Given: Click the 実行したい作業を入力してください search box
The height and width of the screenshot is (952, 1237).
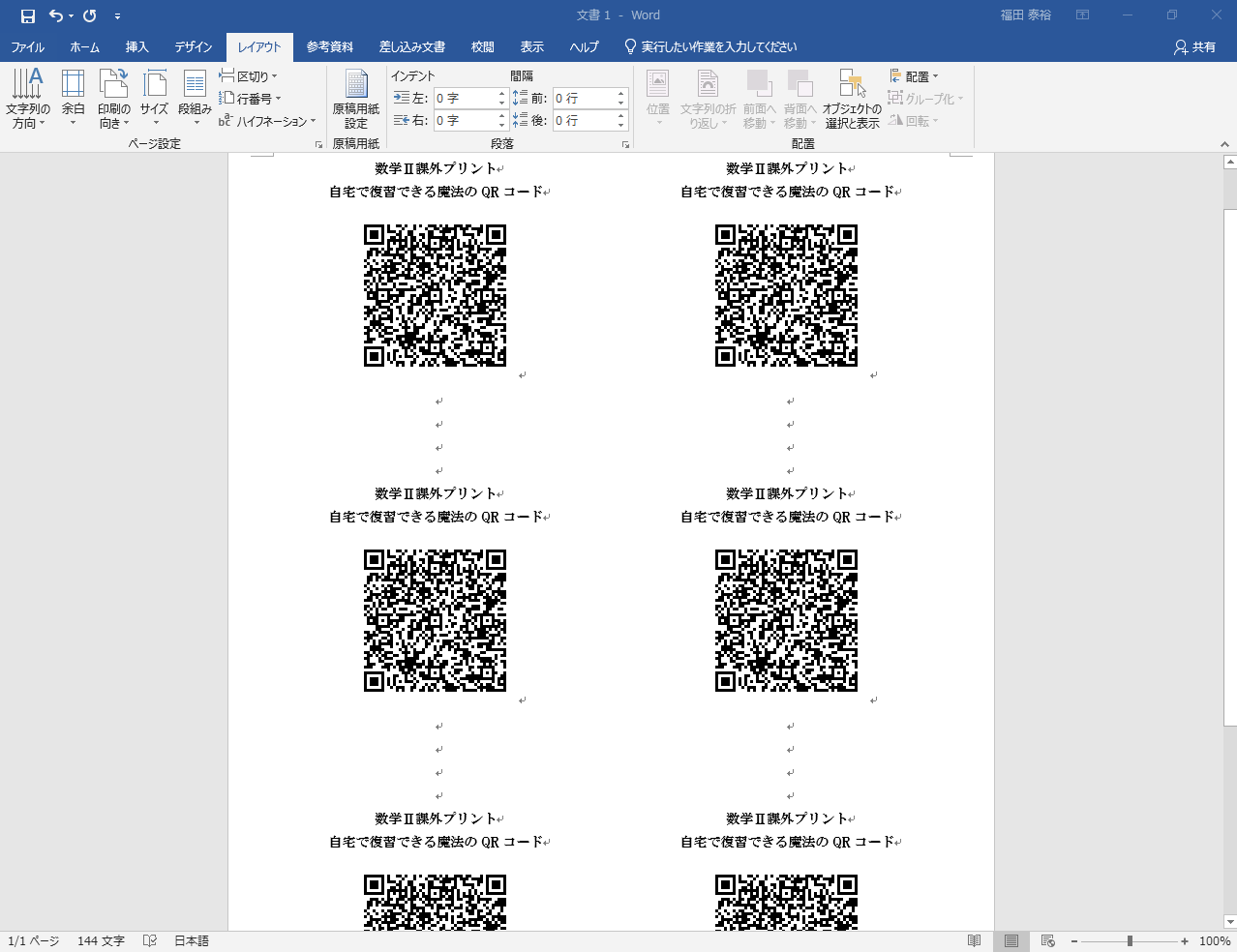Looking at the screenshot, I should [711, 46].
